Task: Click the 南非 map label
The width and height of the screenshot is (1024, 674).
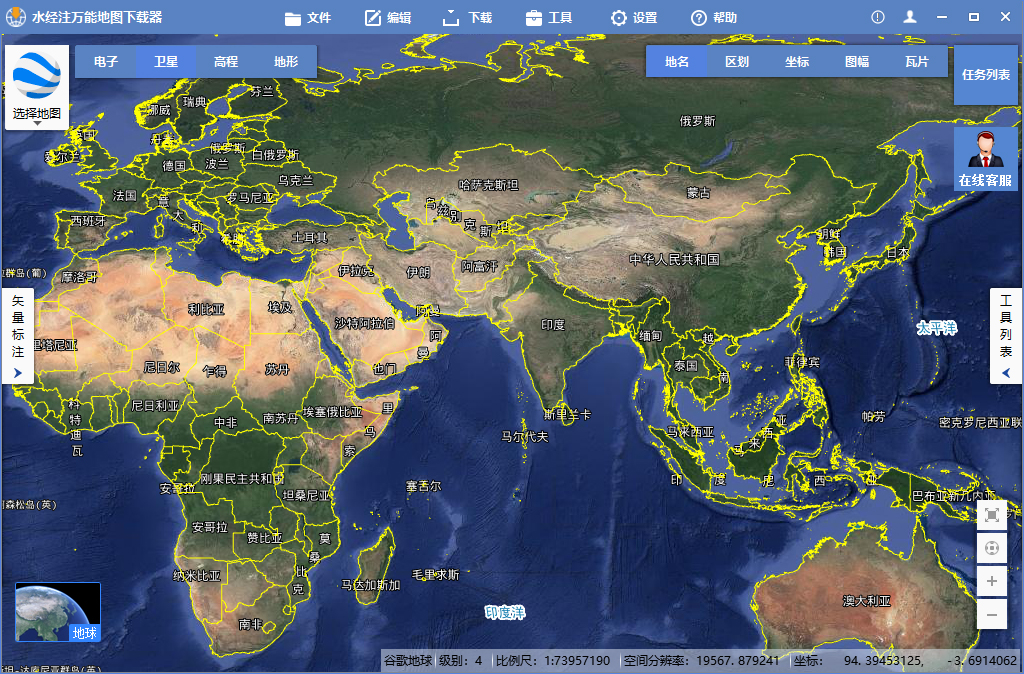Action: point(250,624)
